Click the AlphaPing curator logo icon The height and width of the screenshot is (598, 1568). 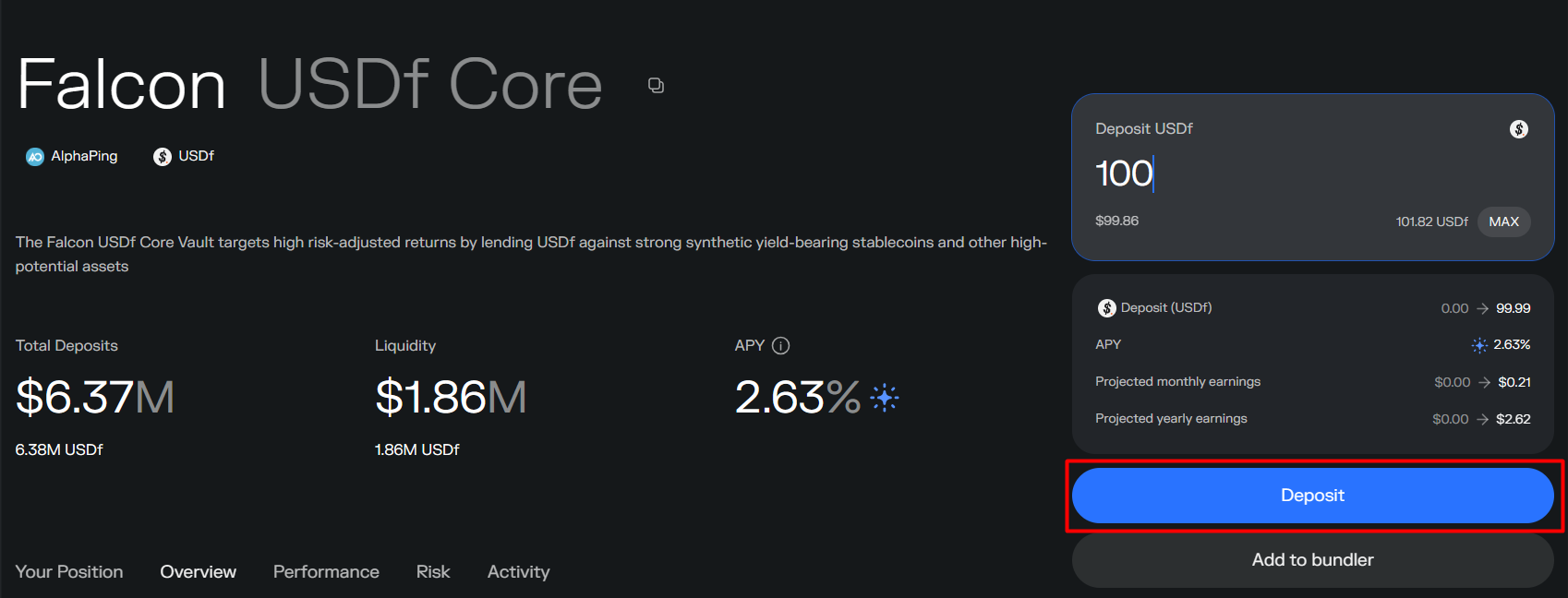35,157
